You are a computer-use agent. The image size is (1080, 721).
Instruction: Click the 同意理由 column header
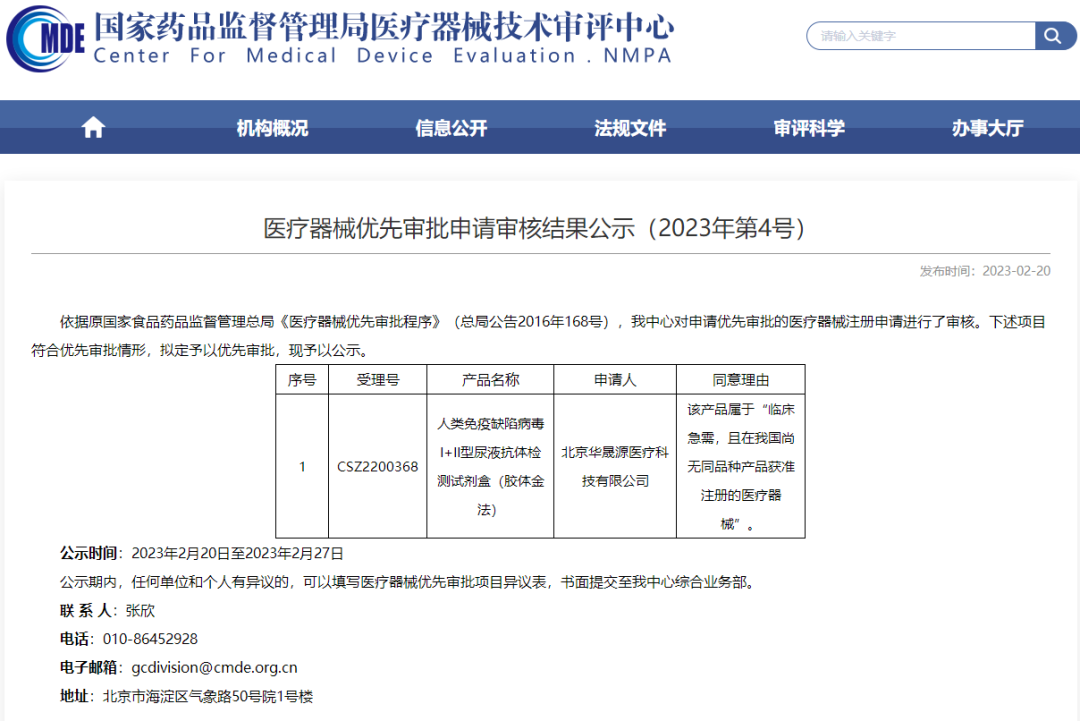tap(740, 380)
